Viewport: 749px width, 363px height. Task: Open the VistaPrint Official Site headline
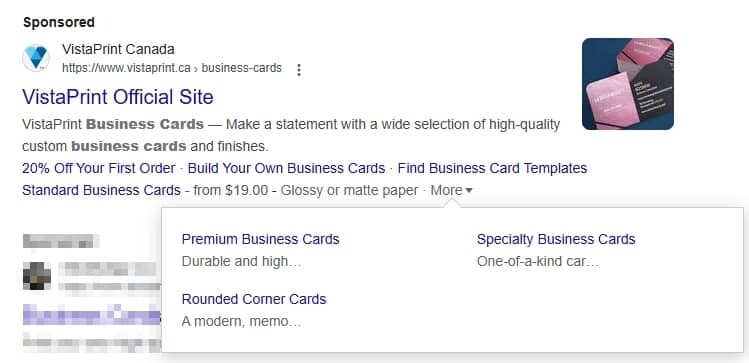click(x=118, y=97)
